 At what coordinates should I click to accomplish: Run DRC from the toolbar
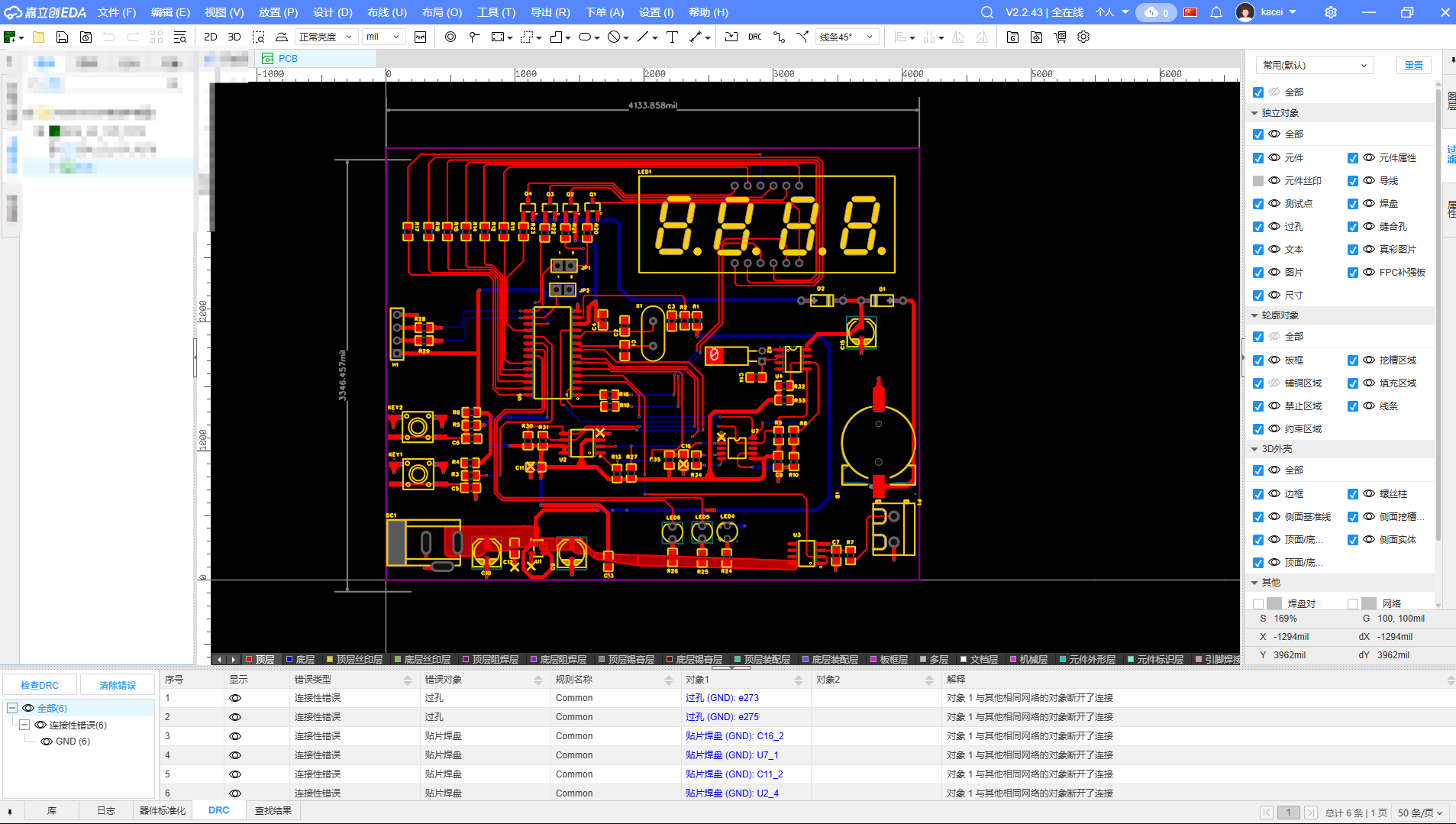coord(755,37)
